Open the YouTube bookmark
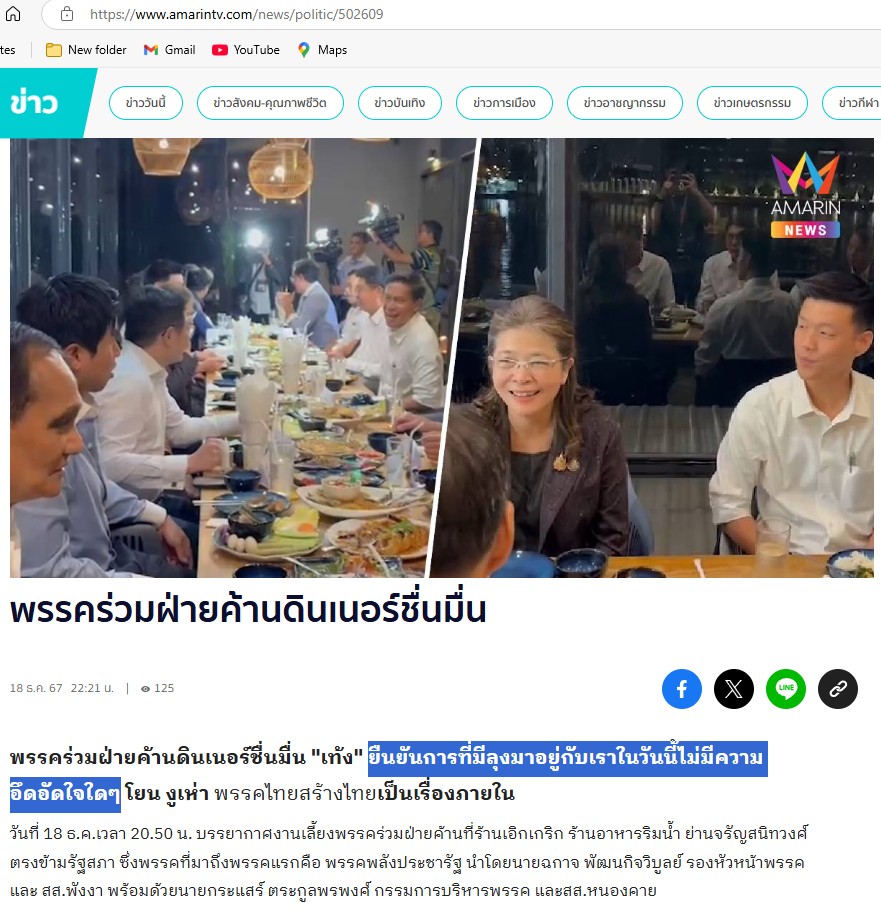Screen dimensions: 881x916 (x=245, y=50)
